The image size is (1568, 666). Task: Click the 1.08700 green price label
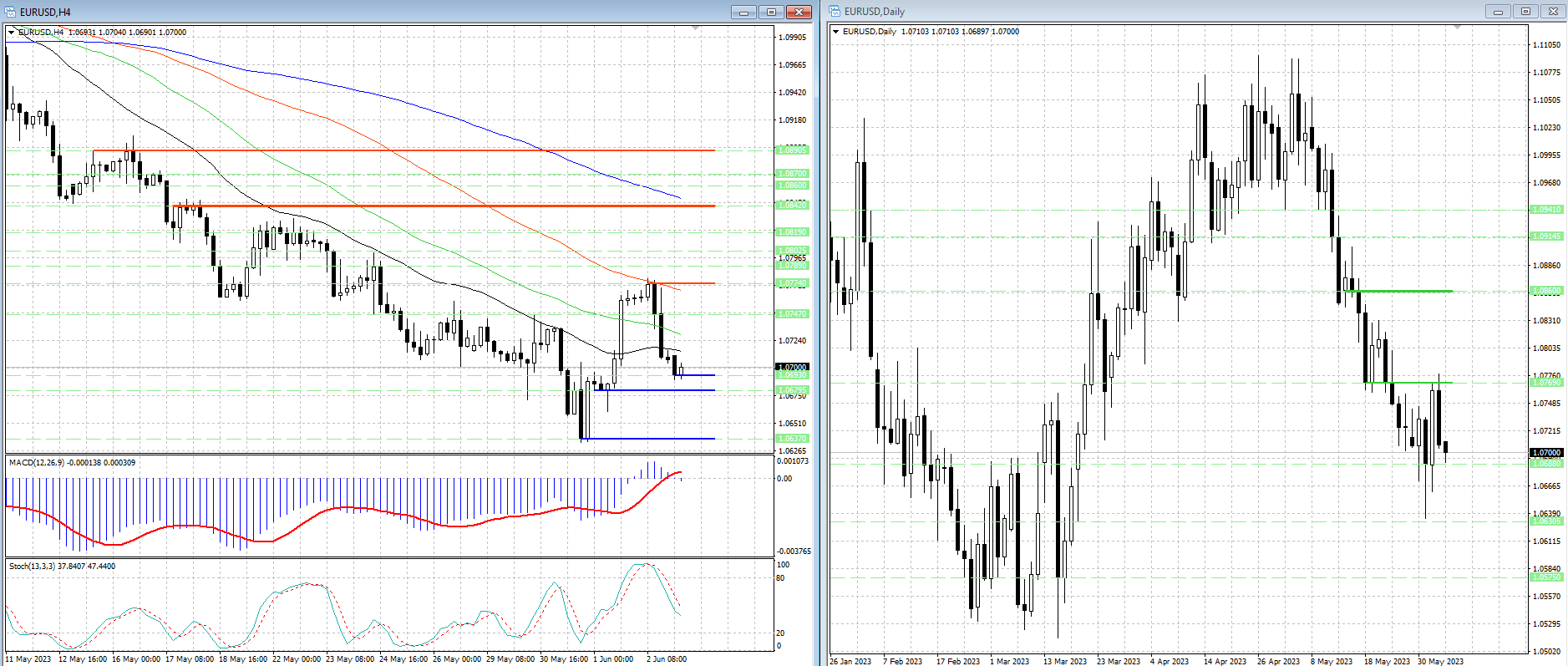point(793,174)
